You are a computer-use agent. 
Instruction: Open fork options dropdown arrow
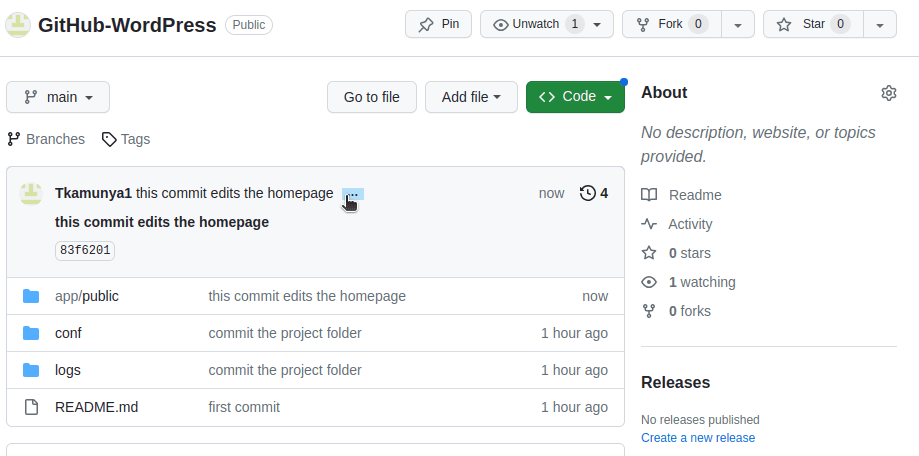click(x=738, y=25)
